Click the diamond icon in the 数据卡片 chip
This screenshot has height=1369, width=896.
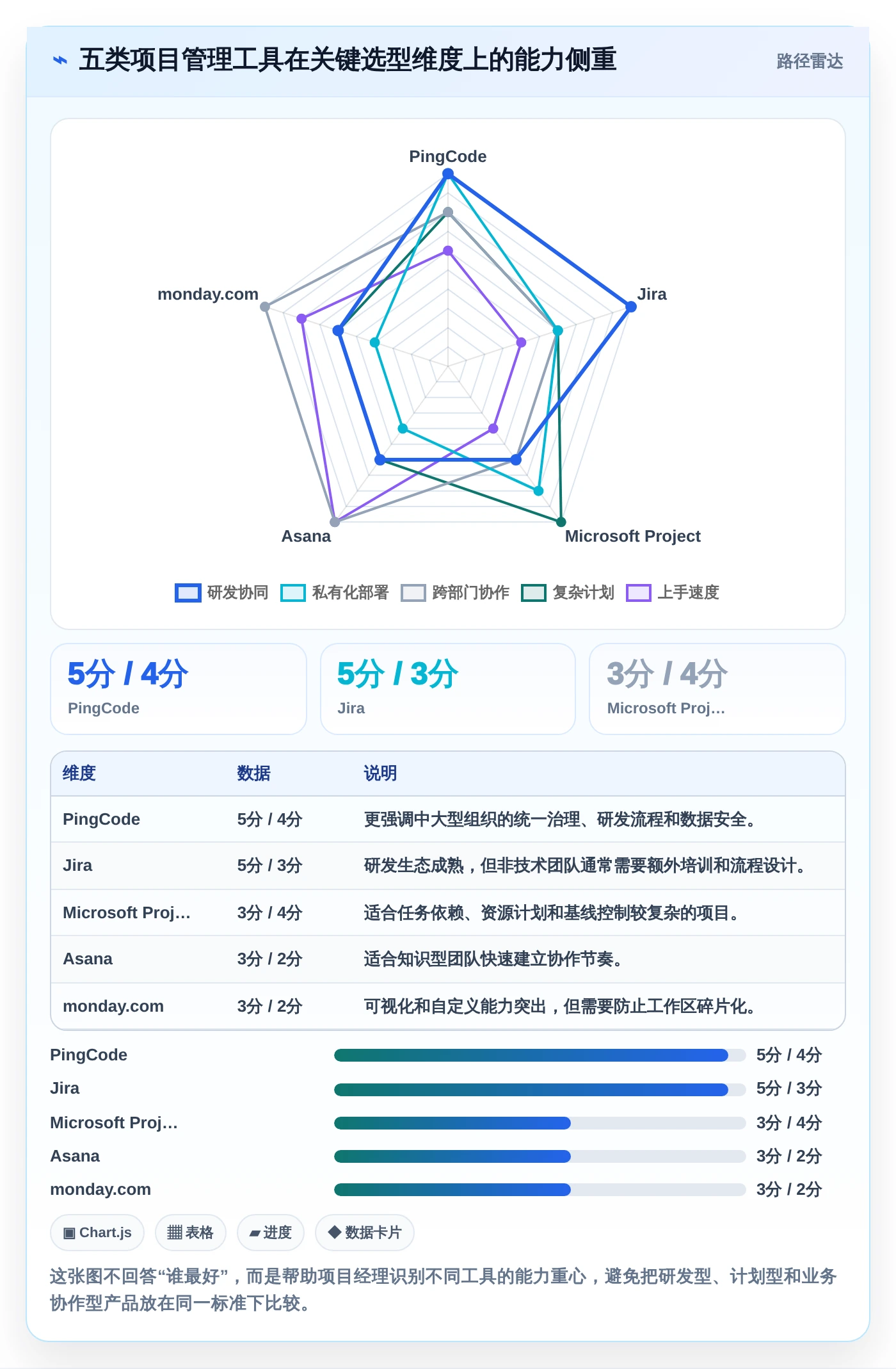click(x=334, y=1232)
